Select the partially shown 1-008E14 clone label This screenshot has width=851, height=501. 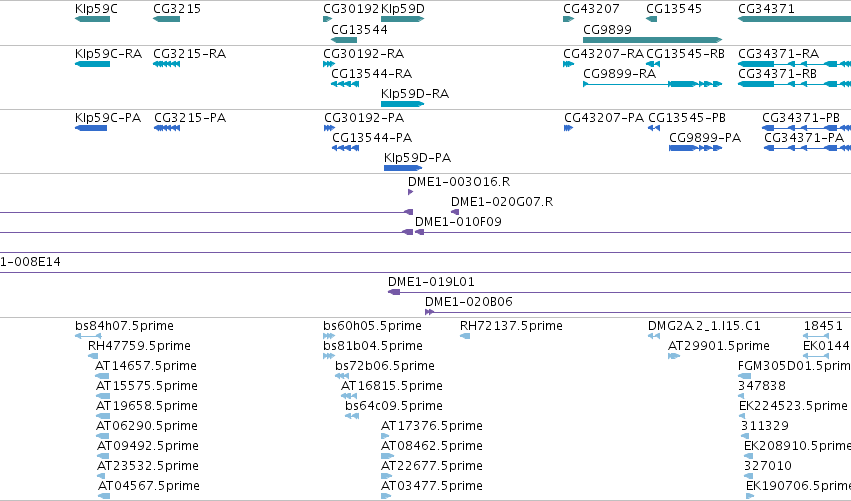[x=30, y=262]
